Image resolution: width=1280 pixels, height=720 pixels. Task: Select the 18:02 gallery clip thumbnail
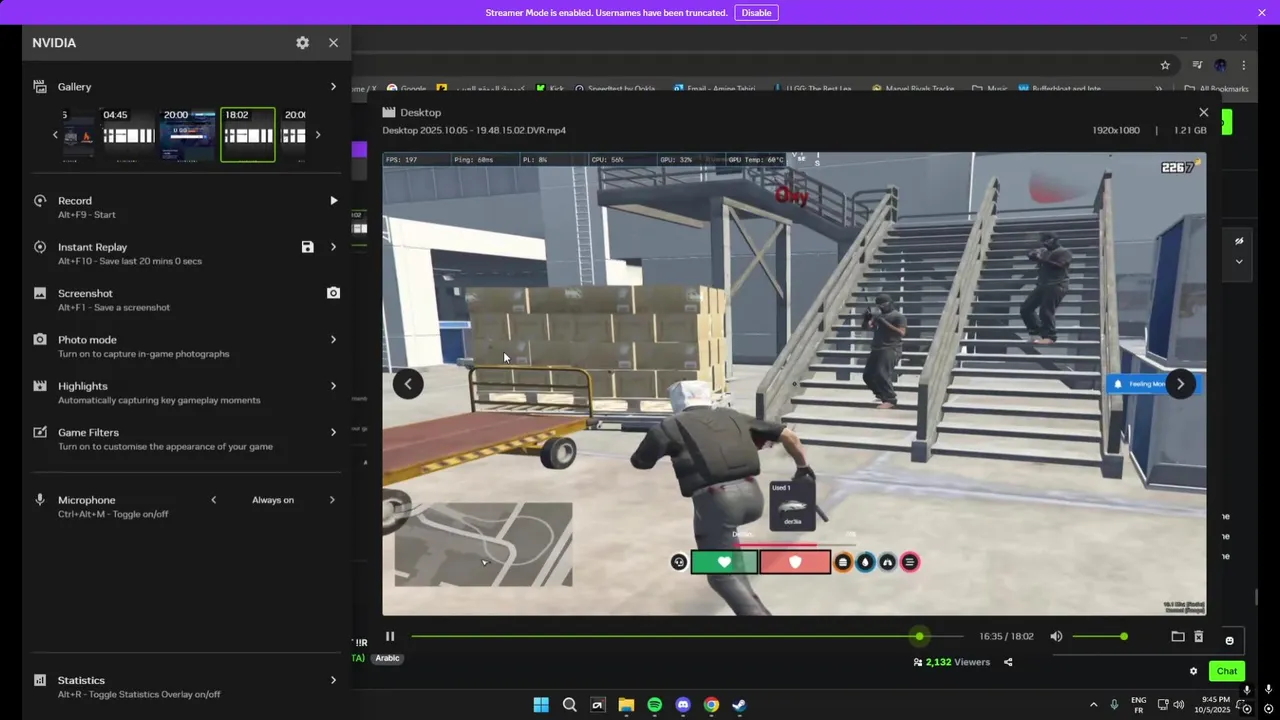[x=248, y=134]
